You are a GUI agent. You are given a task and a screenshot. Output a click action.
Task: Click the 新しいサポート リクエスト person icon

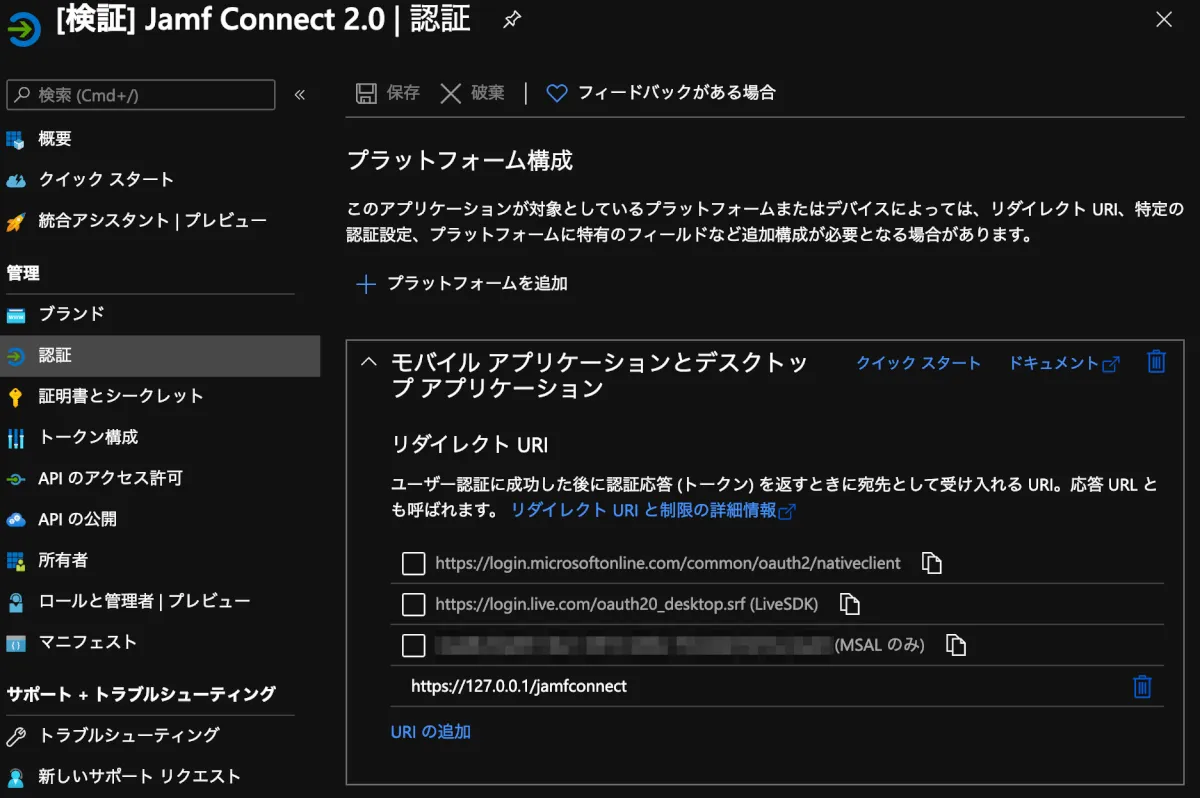15,777
